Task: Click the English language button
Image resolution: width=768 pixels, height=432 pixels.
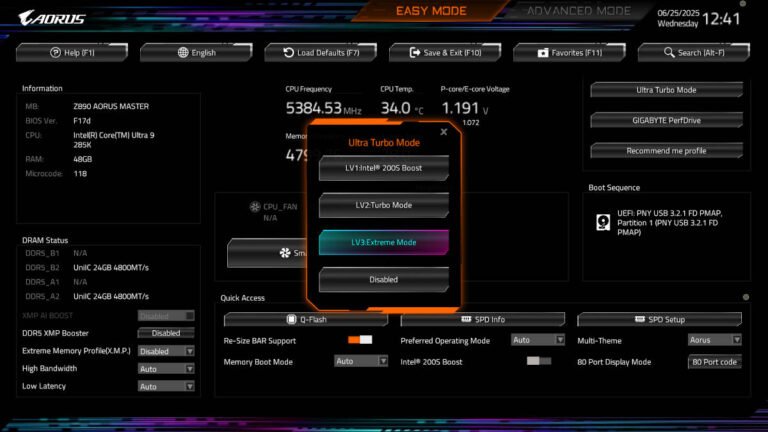Action: click(196, 52)
